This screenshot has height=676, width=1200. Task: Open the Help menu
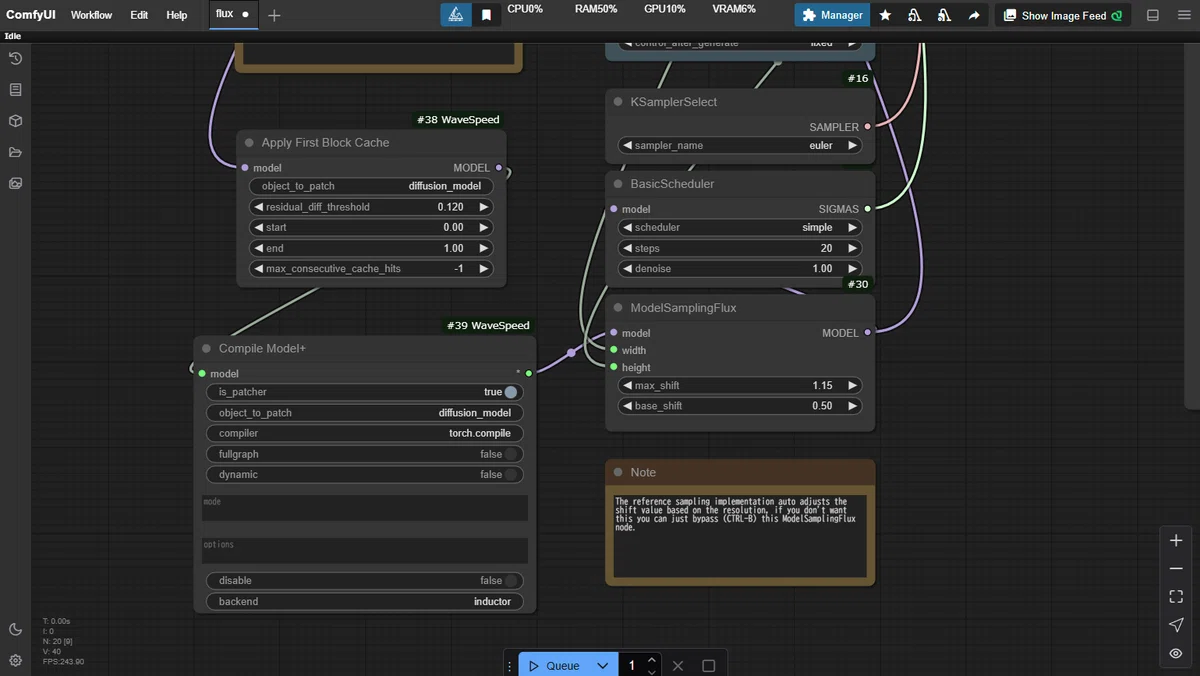176,15
